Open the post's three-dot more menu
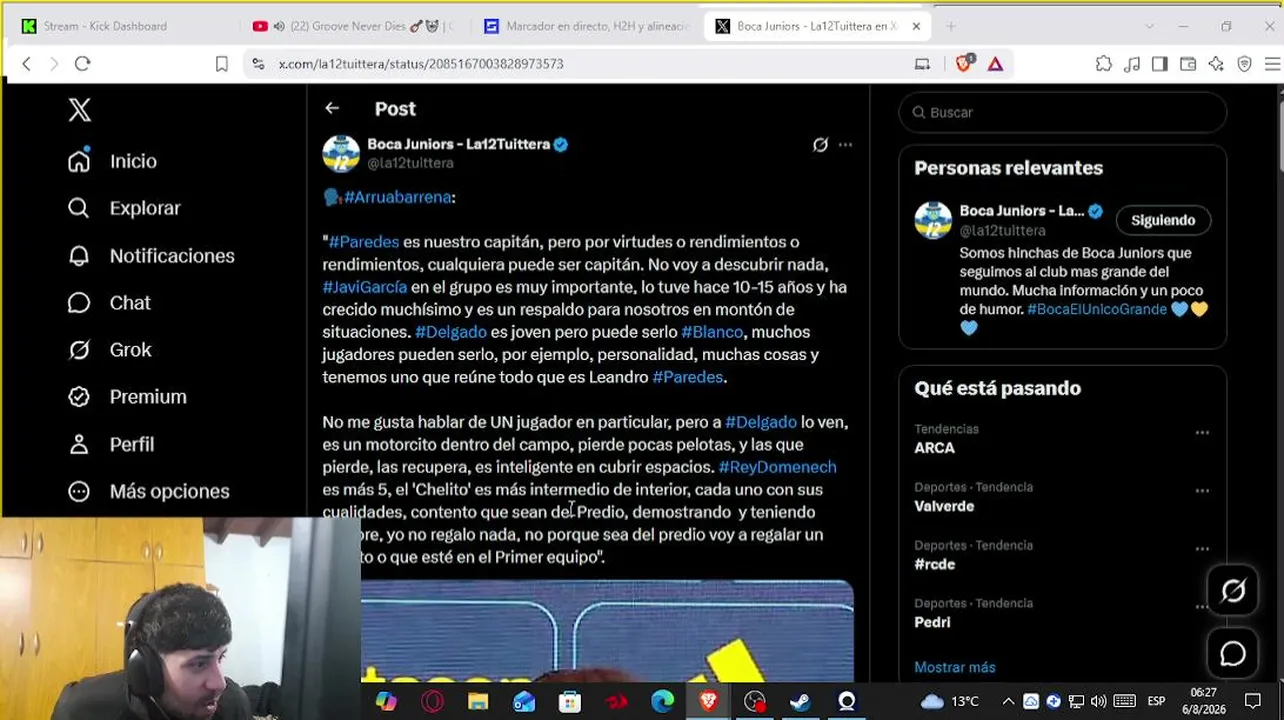The width and height of the screenshot is (1284, 720). click(x=846, y=145)
